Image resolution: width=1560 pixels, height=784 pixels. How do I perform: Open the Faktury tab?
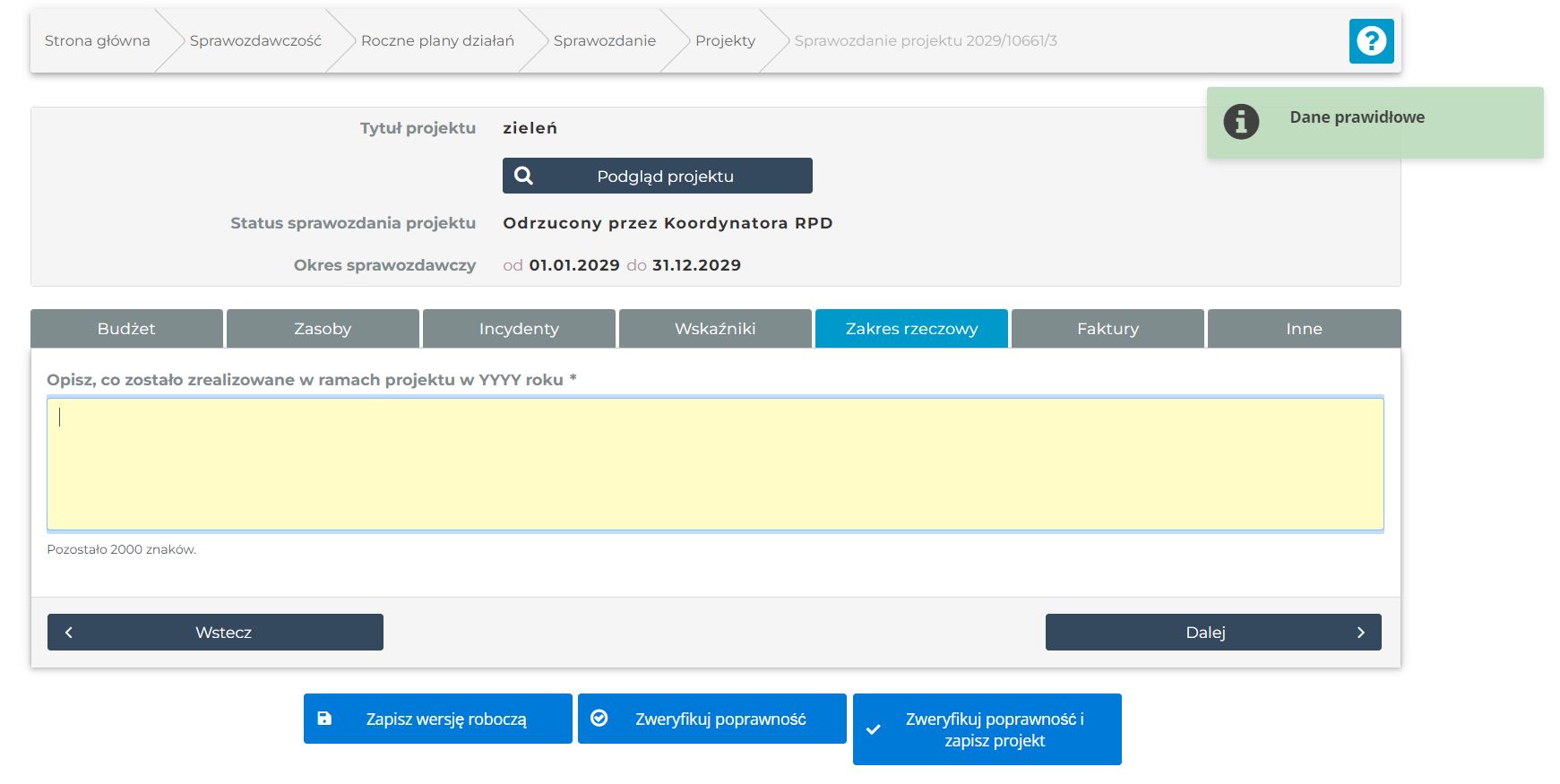point(1108,329)
